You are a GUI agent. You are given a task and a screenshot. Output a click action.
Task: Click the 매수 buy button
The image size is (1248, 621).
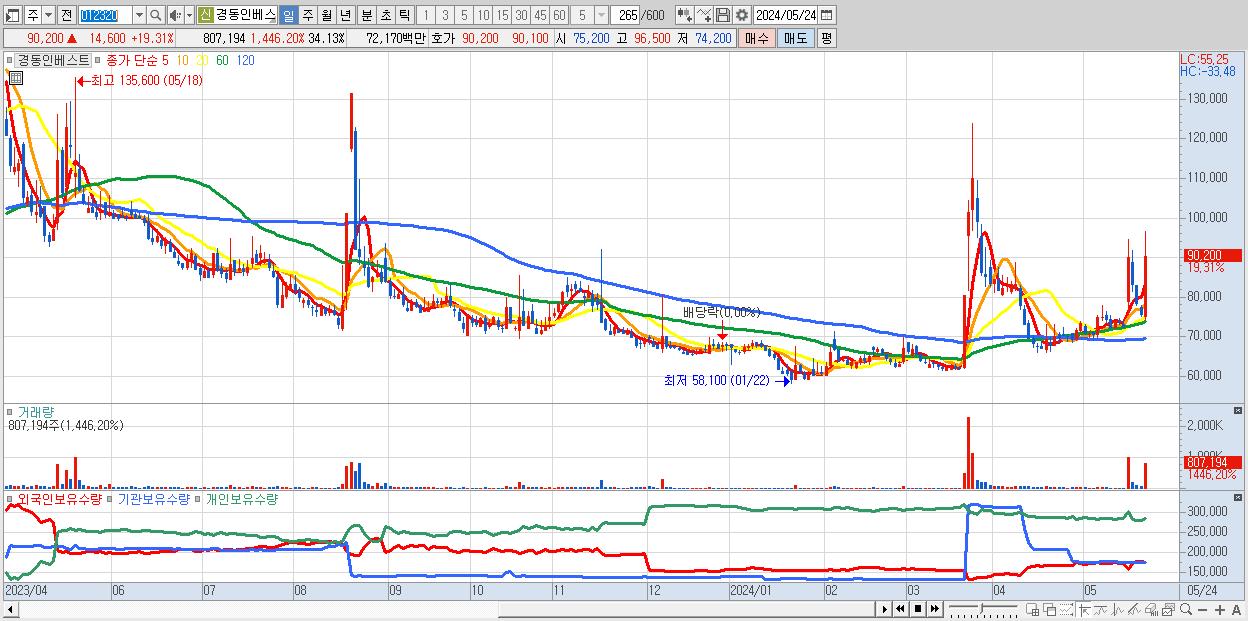[757, 38]
